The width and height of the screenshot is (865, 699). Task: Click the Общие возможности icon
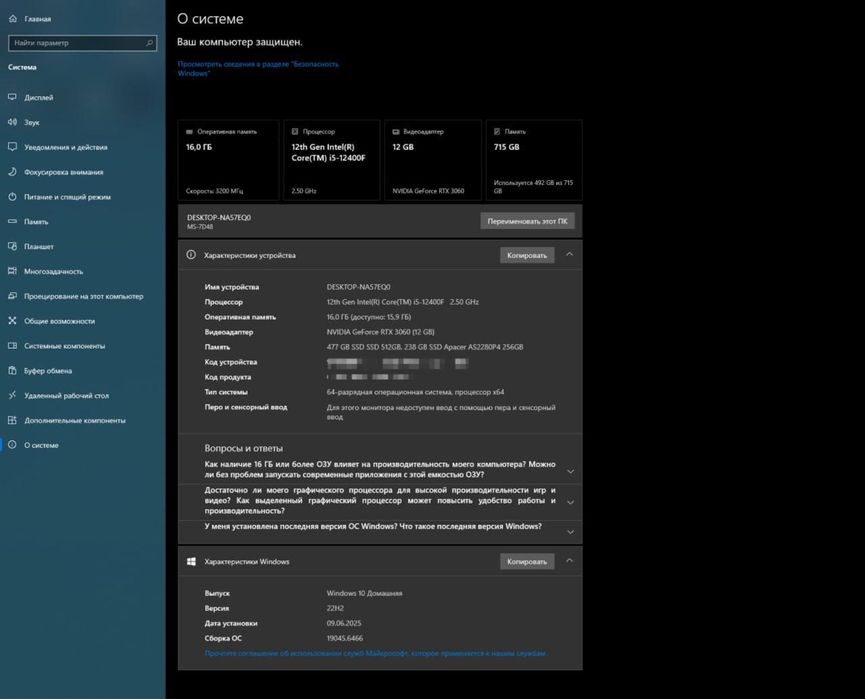[x=13, y=321]
